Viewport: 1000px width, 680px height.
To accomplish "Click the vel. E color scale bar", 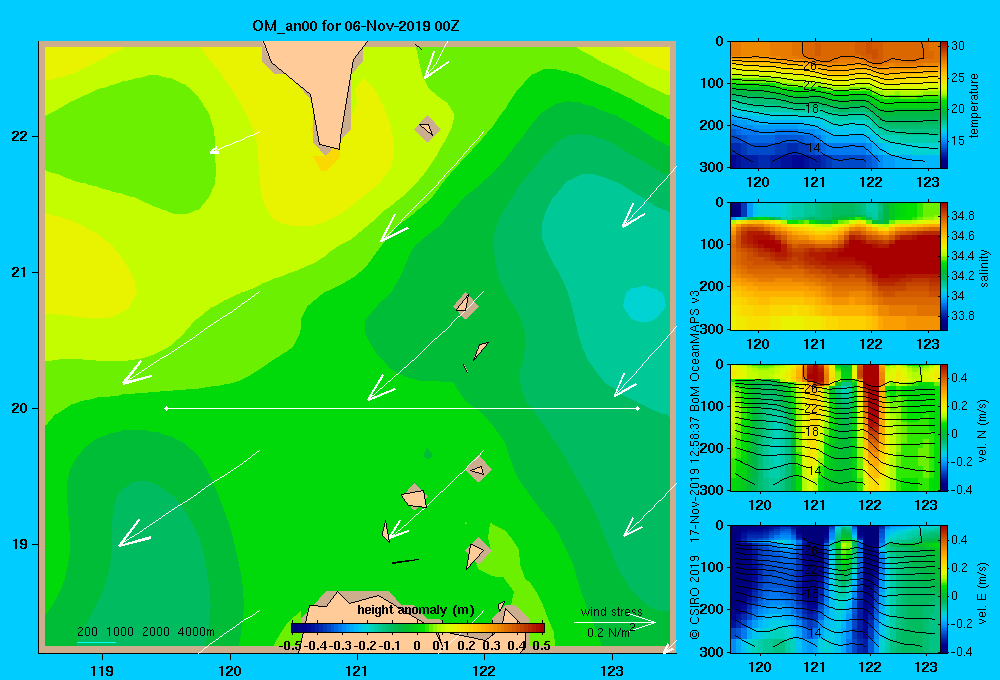I will point(943,589).
